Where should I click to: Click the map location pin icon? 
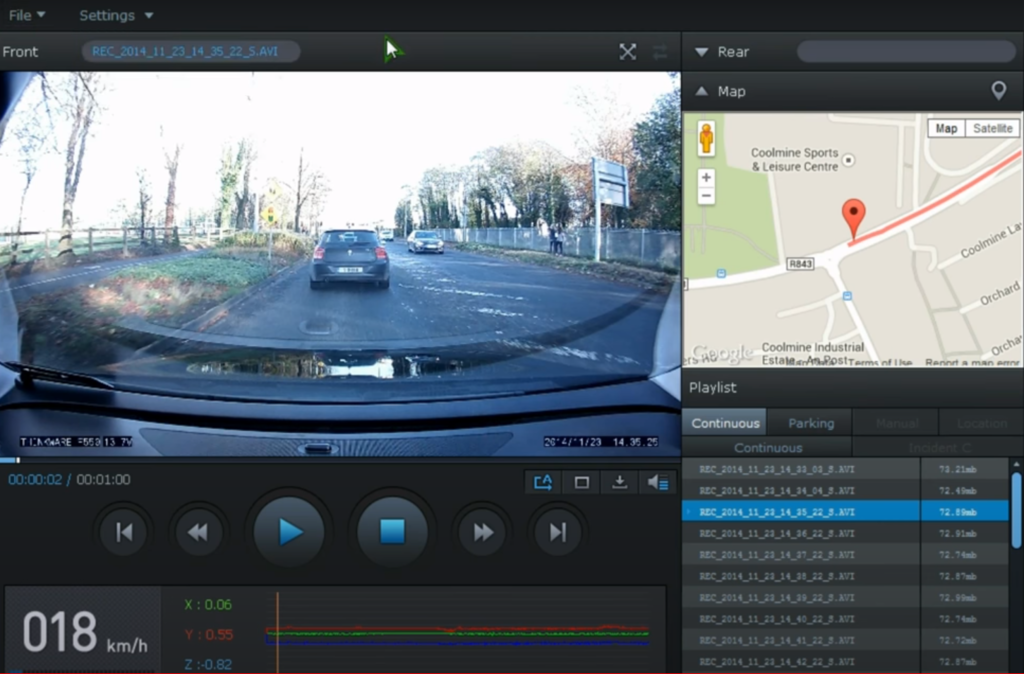coord(998,91)
